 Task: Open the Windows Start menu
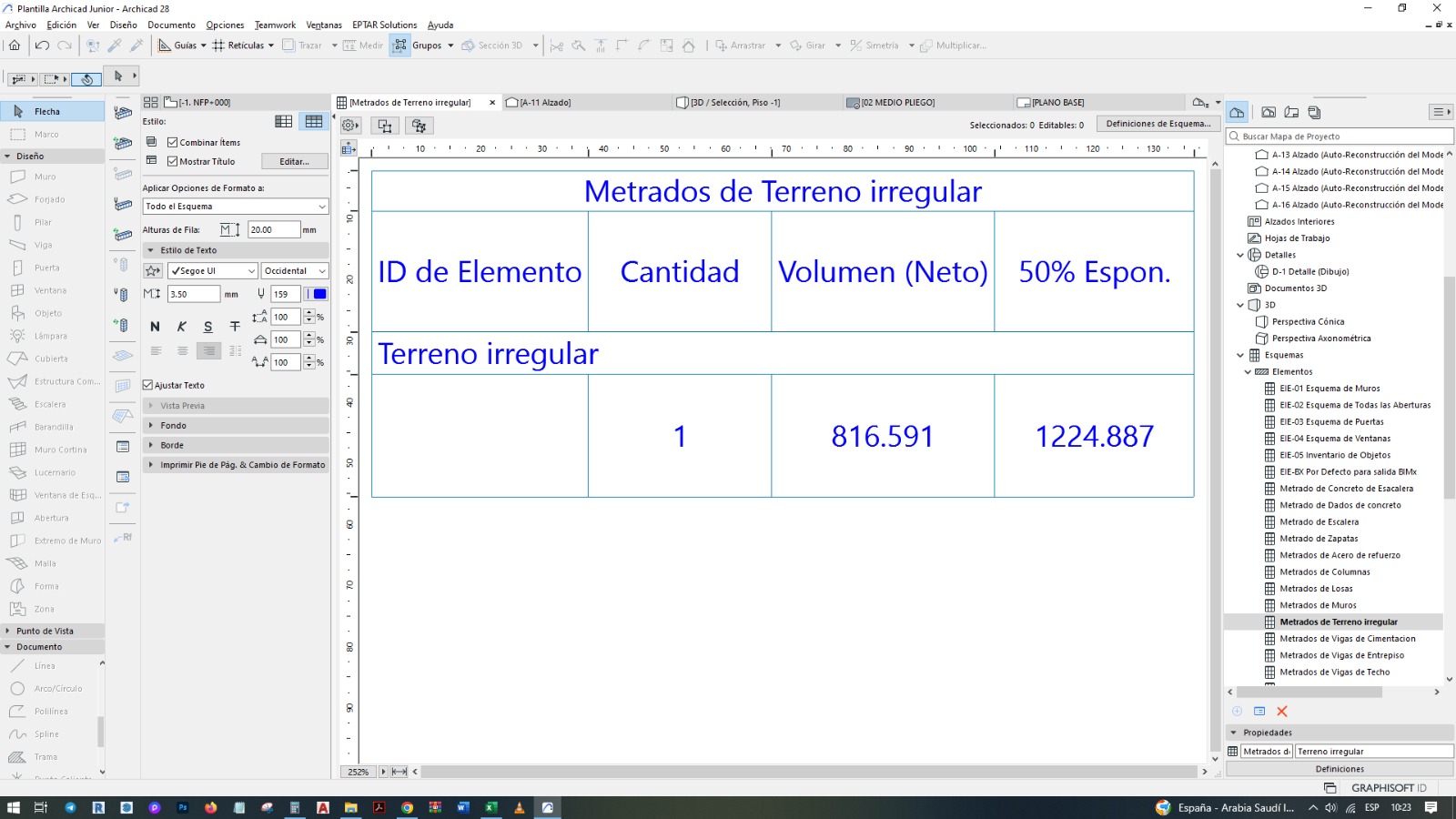pos(13,807)
